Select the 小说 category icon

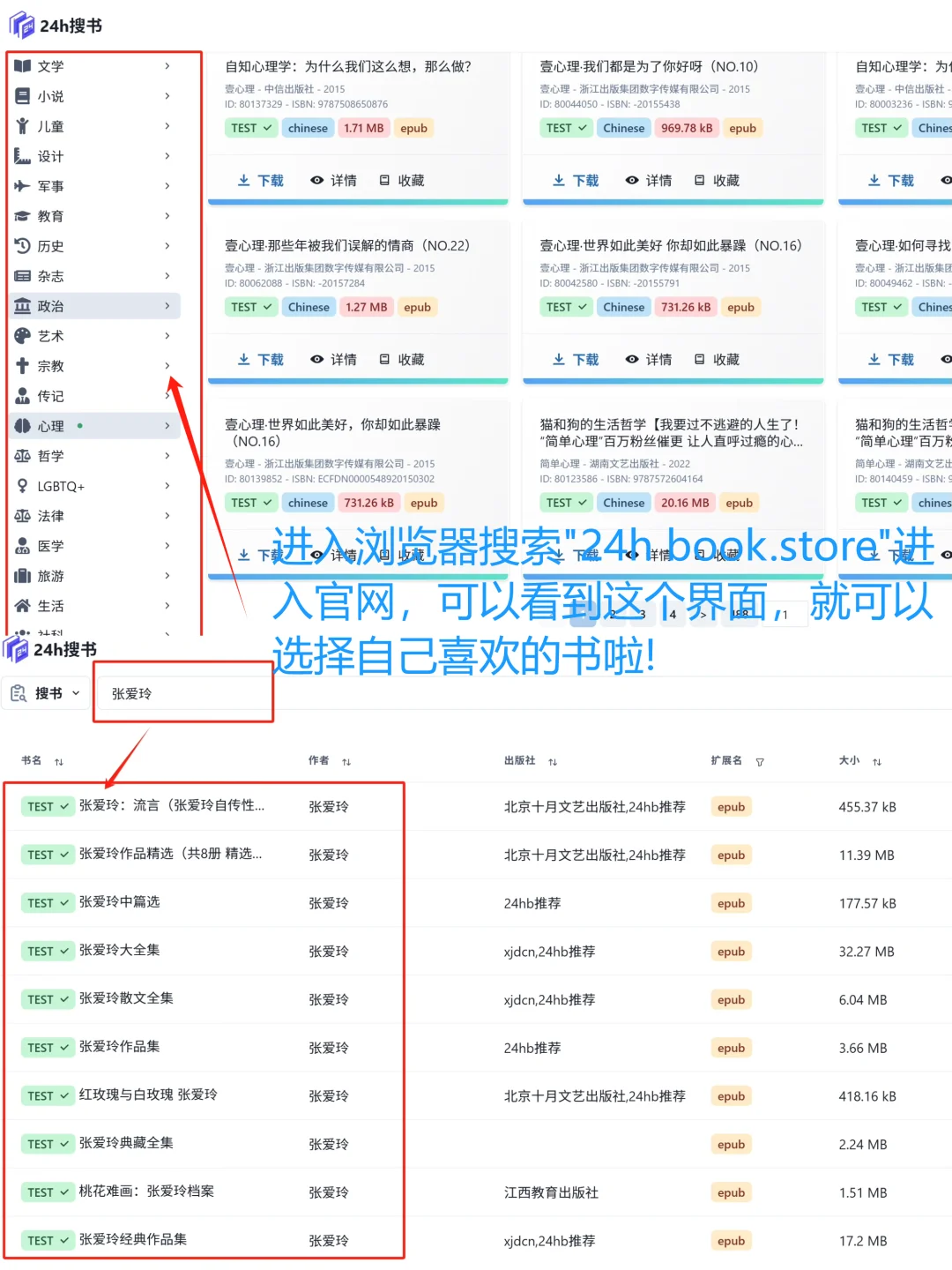coord(23,96)
